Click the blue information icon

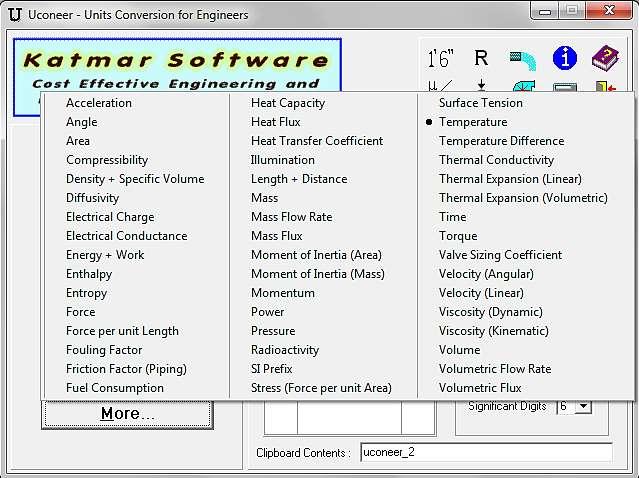[x=564, y=58]
